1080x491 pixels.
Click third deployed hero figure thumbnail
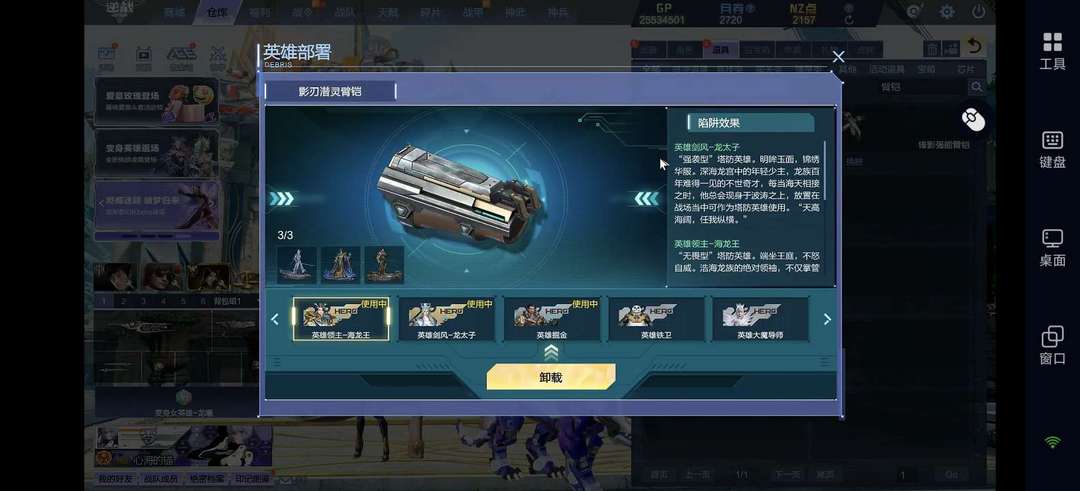point(384,265)
